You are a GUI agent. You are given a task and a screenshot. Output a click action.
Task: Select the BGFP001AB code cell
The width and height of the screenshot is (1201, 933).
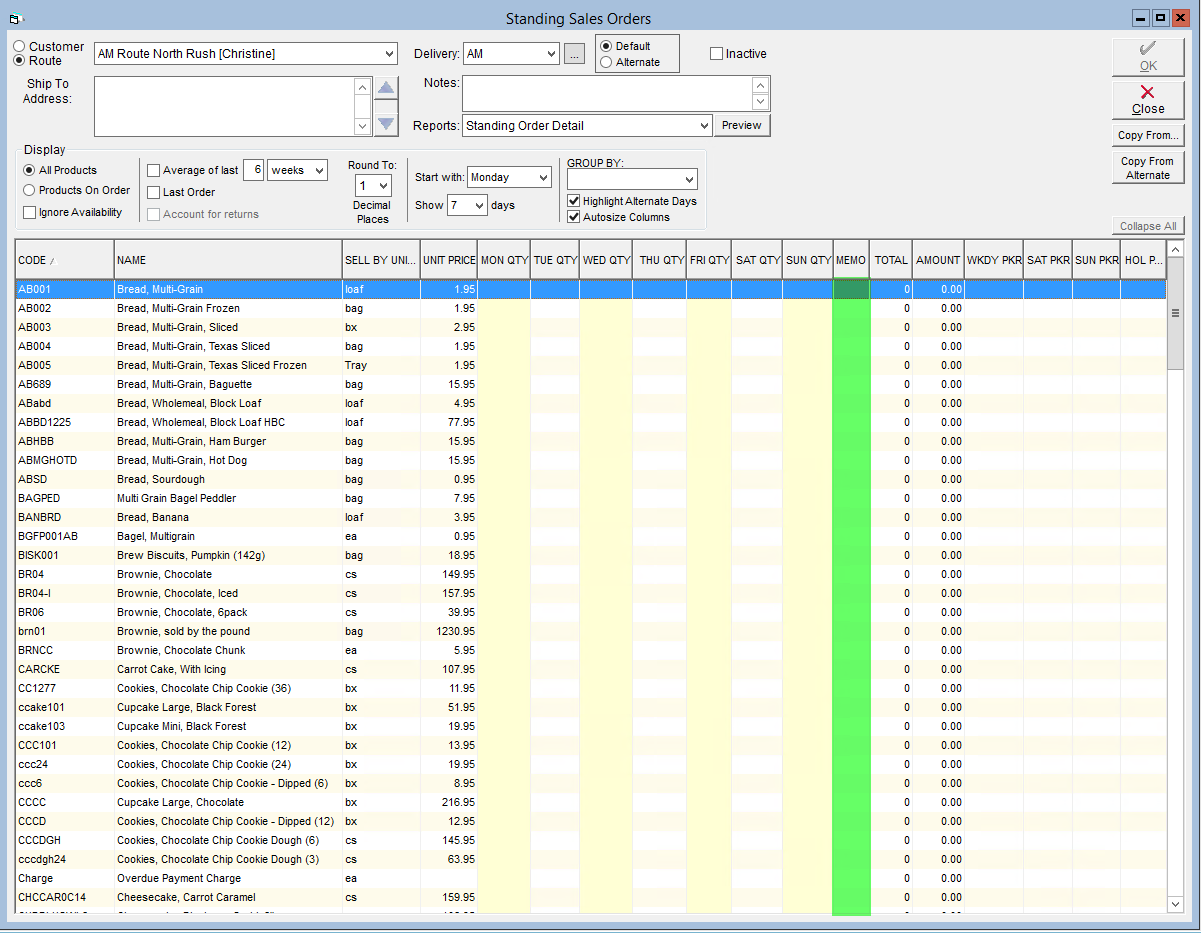pyautogui.click(x=64, y=536)
